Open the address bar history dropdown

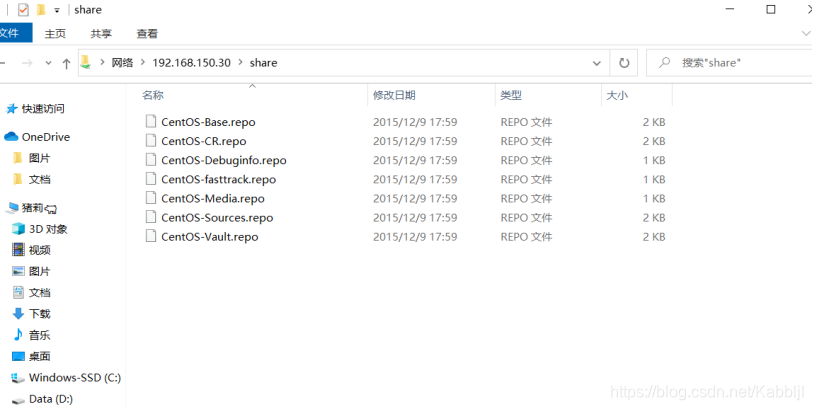(596, 63)
